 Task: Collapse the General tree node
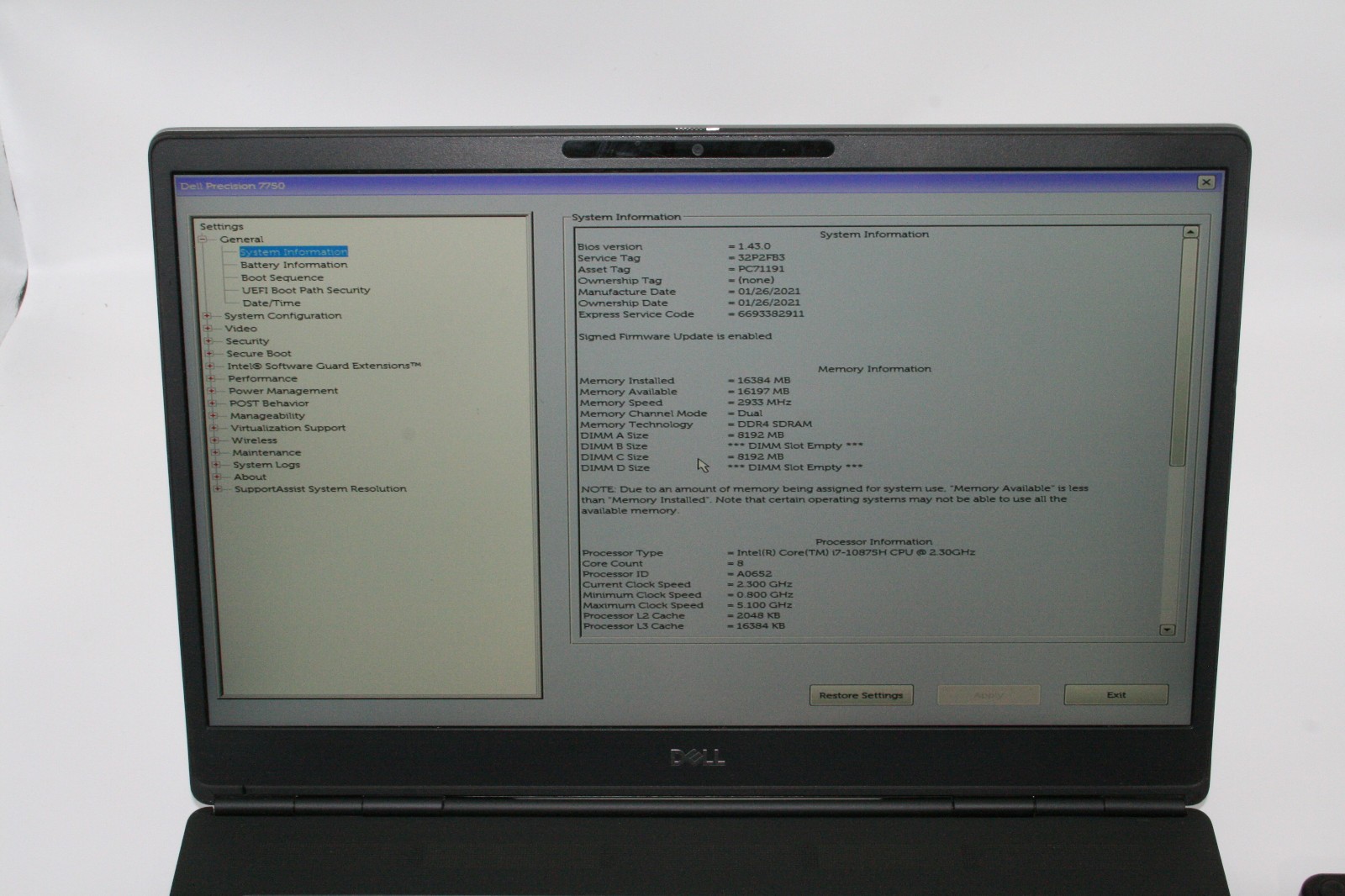pyautogui.click(x=203, y=240)
